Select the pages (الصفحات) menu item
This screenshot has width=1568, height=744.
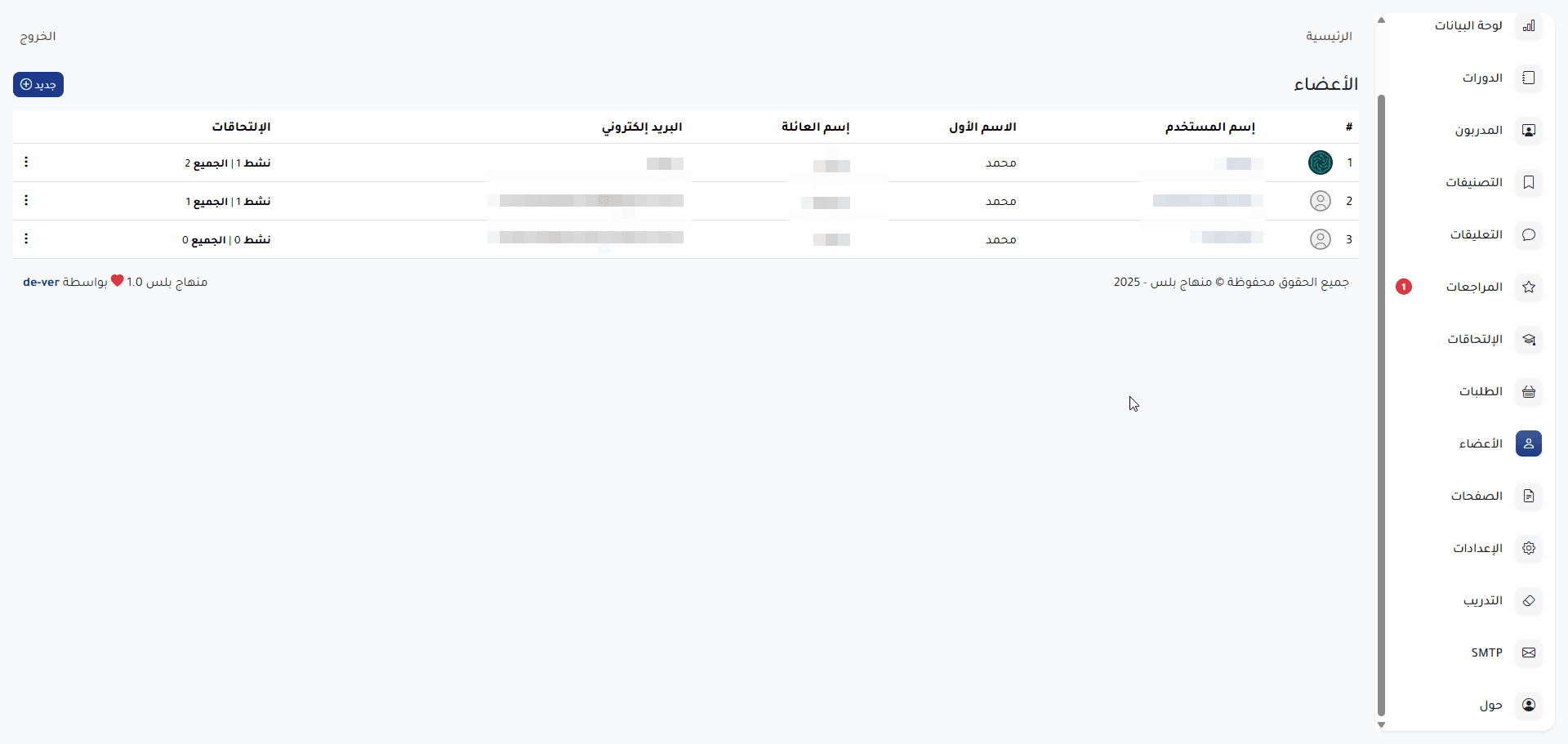[1477, 497]
